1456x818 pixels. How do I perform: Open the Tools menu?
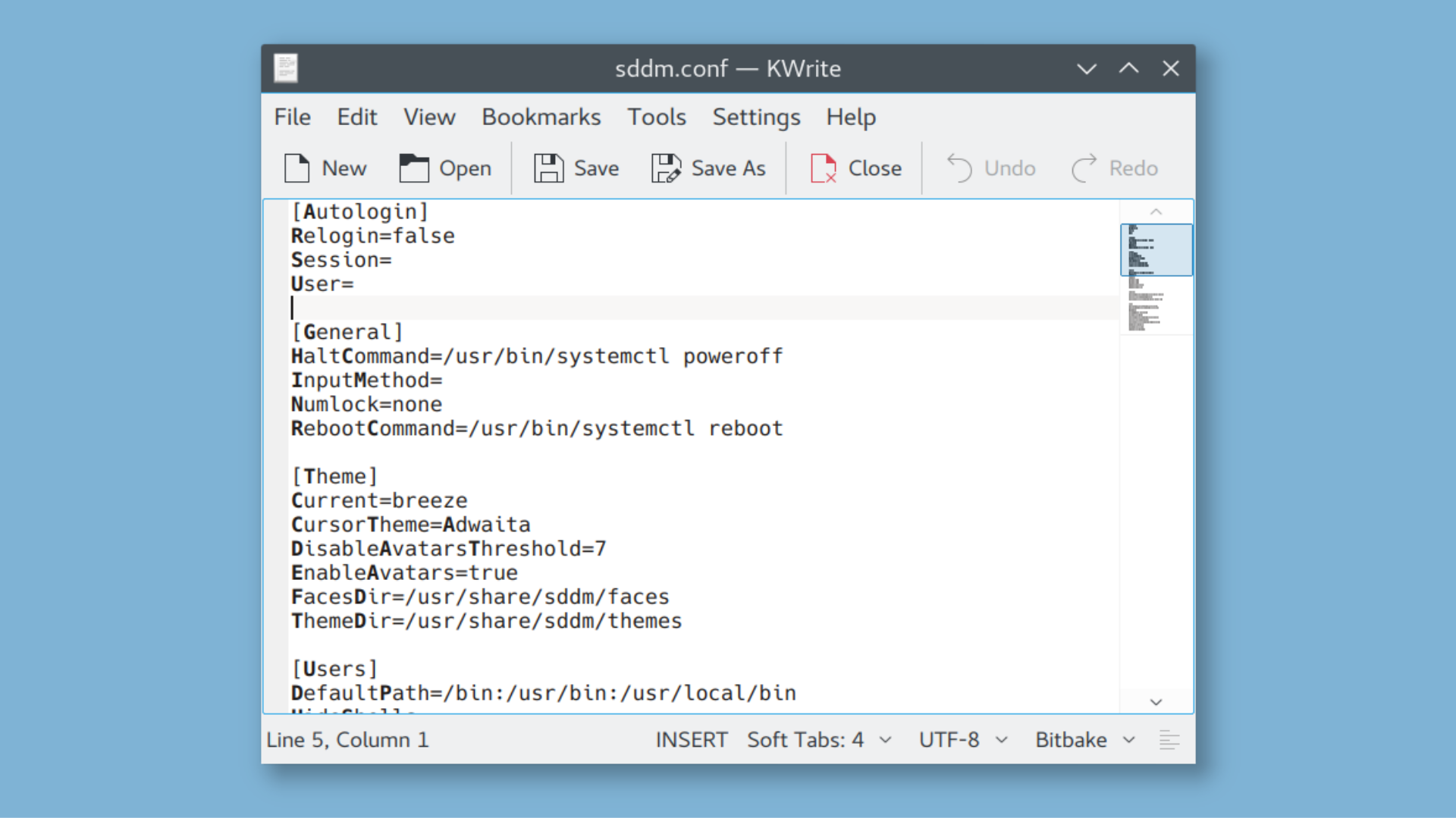tap(657, 118)
